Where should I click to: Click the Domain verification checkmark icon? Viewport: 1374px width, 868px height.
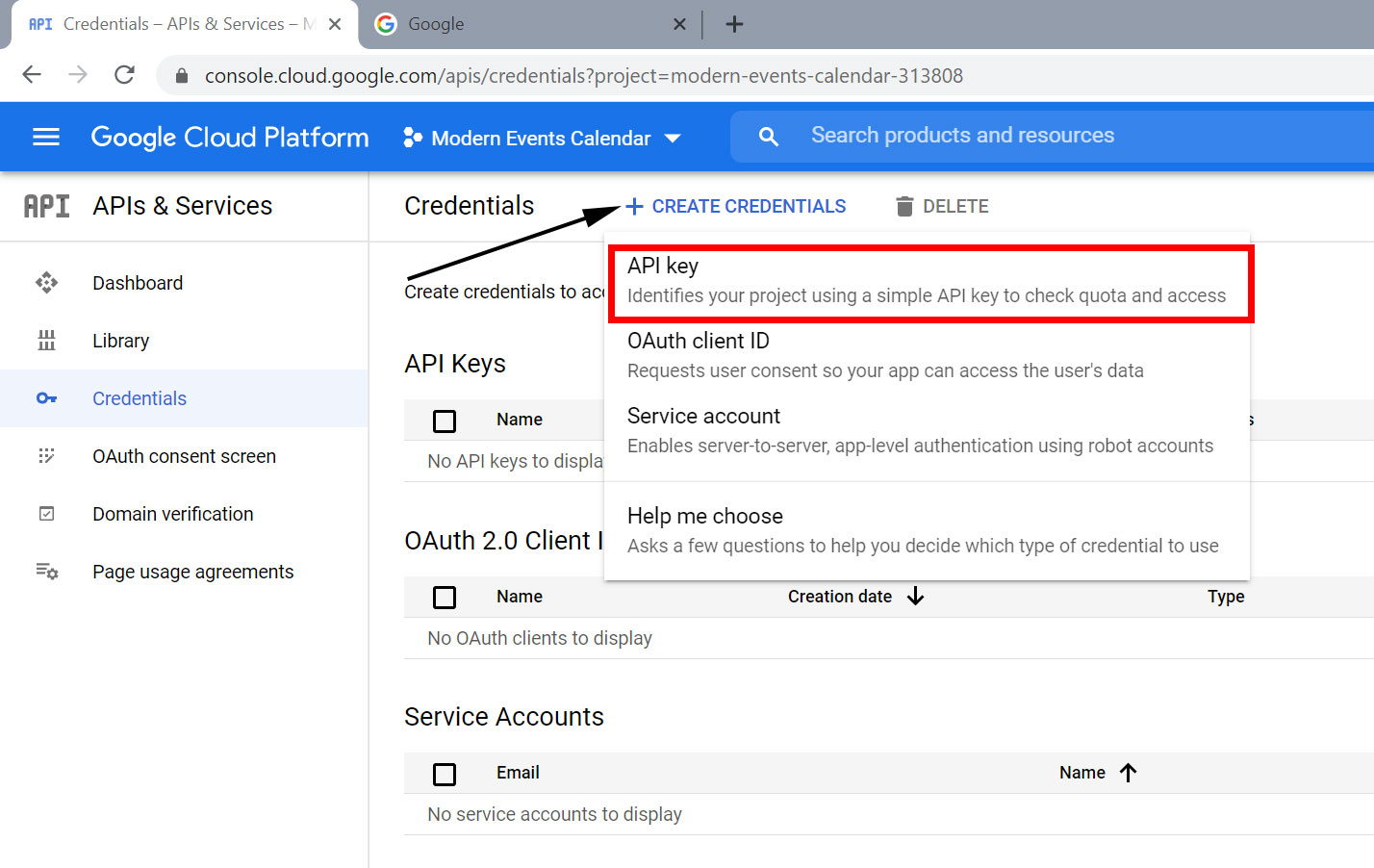[x=46, y=514]
